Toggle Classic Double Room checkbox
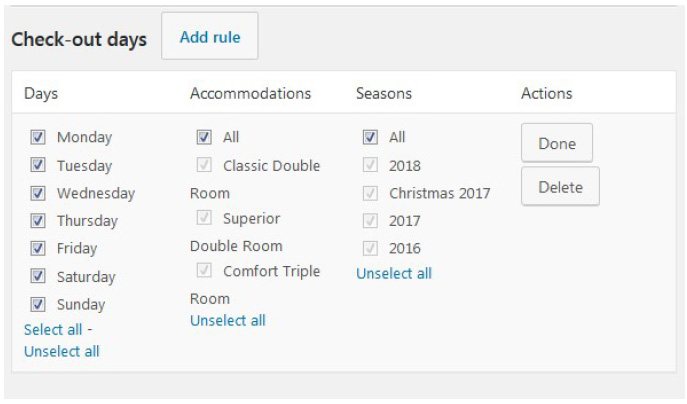The height and width of the screenshot is (404, 687). [x=204, y=166]
